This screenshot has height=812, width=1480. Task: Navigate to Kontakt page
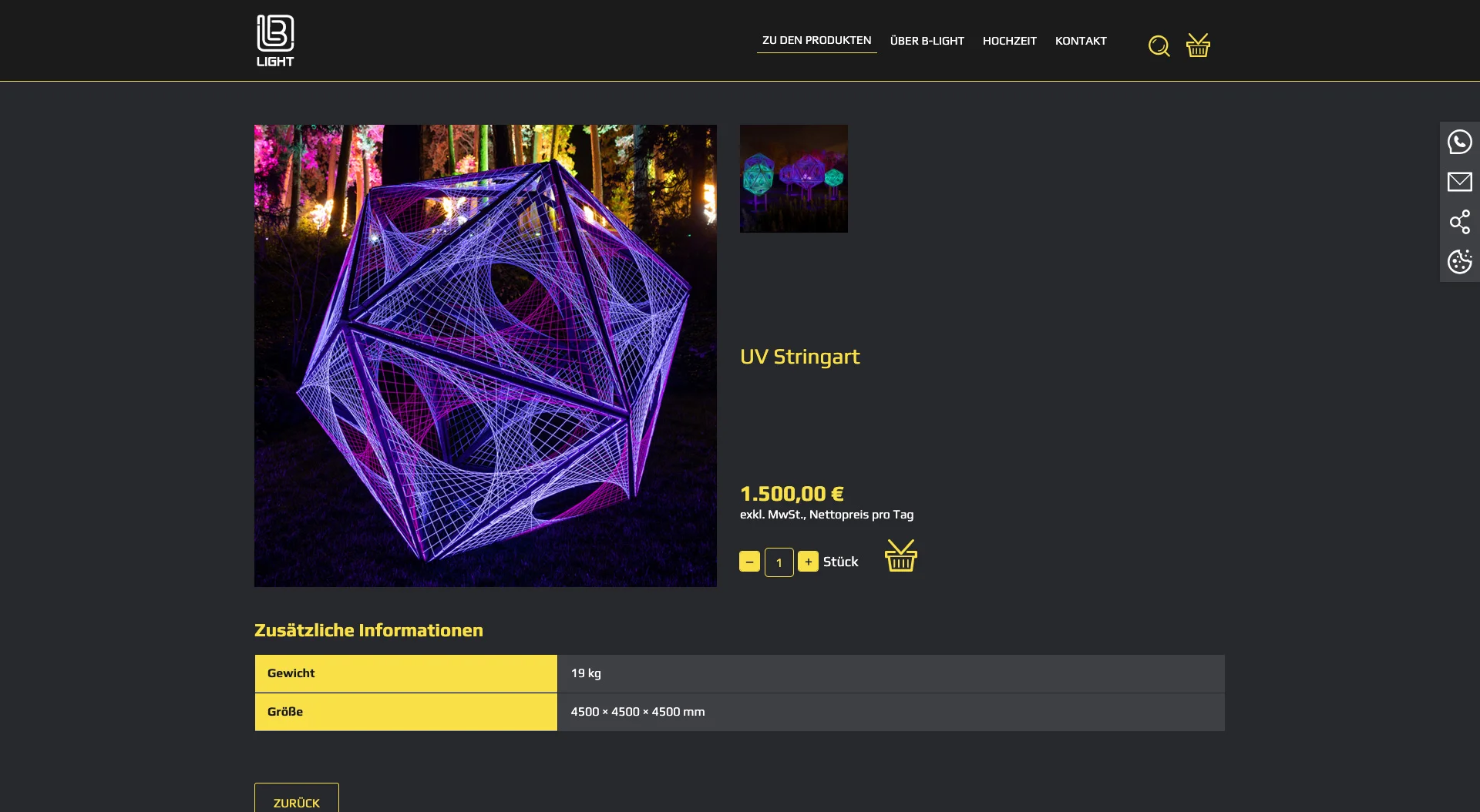point(1081,41)
